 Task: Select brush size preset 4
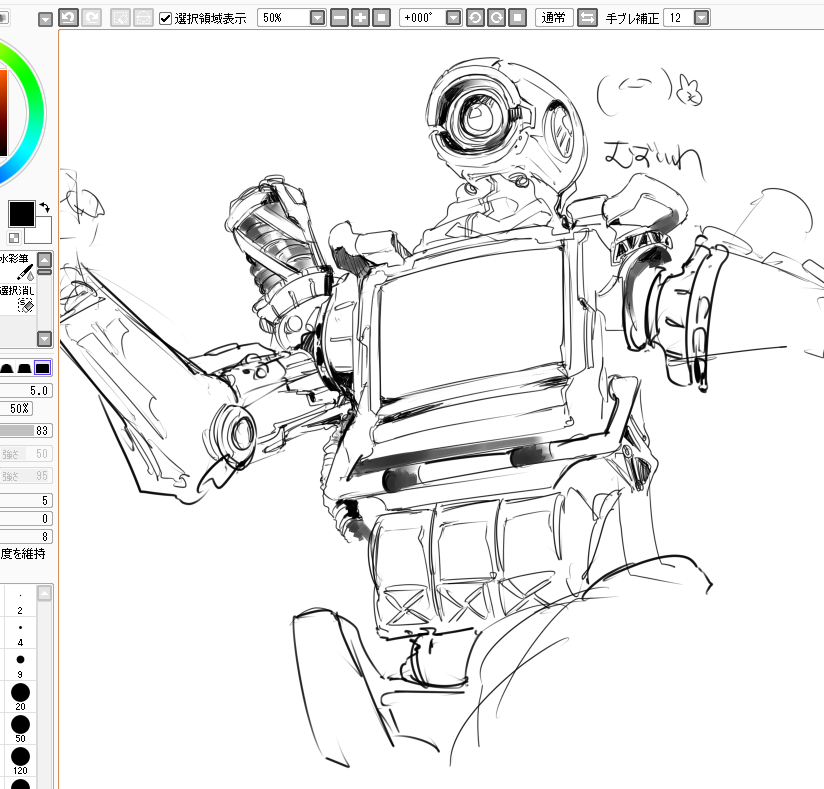(20, 634)
